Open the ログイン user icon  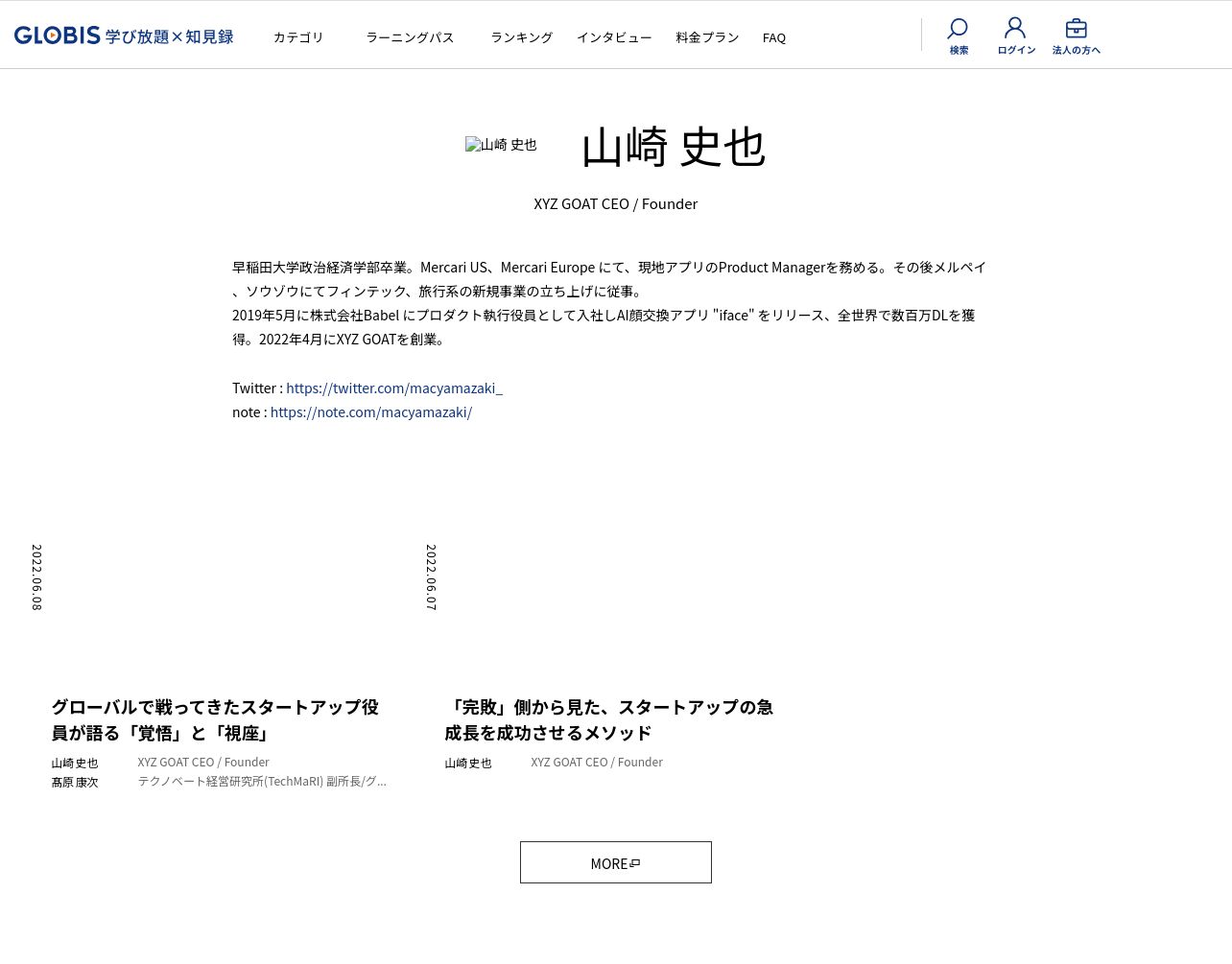[1016, 36]
